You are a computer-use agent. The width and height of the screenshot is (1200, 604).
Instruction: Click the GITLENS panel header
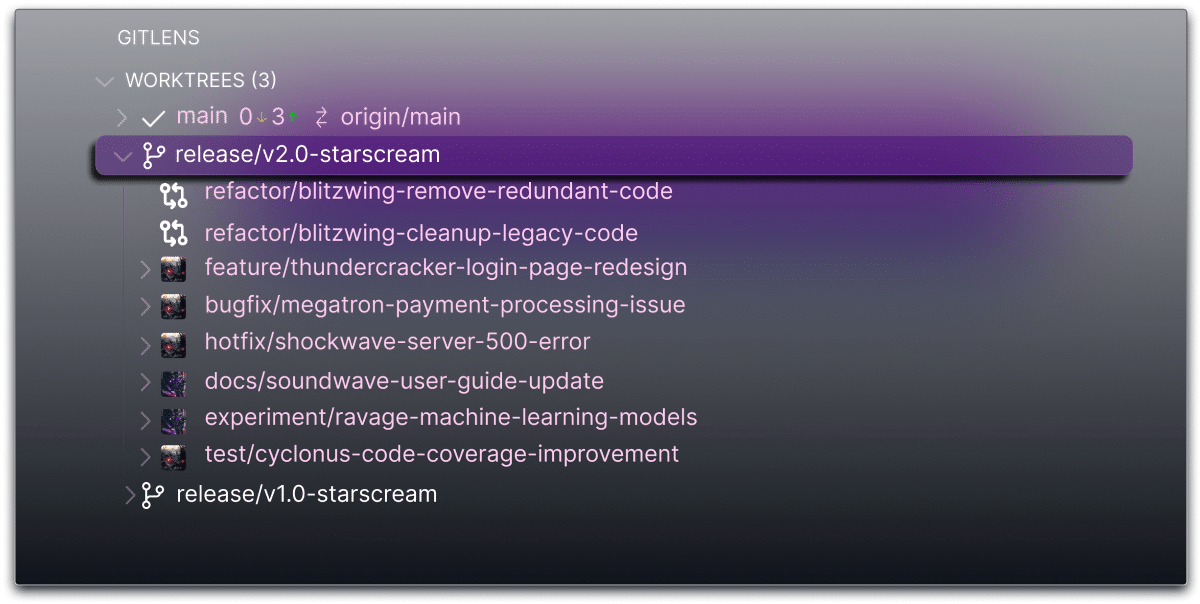pyautogui.click(x=158, y=37)
